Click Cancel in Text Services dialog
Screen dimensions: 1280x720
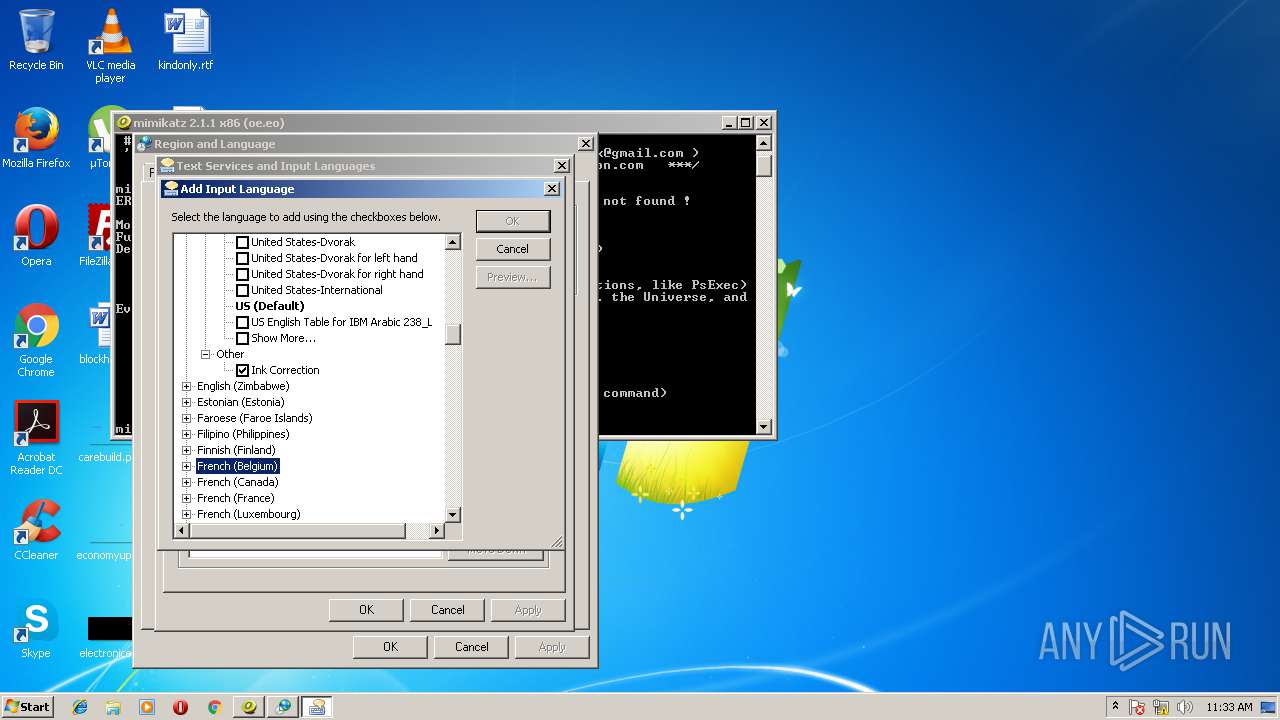point(447,610)
